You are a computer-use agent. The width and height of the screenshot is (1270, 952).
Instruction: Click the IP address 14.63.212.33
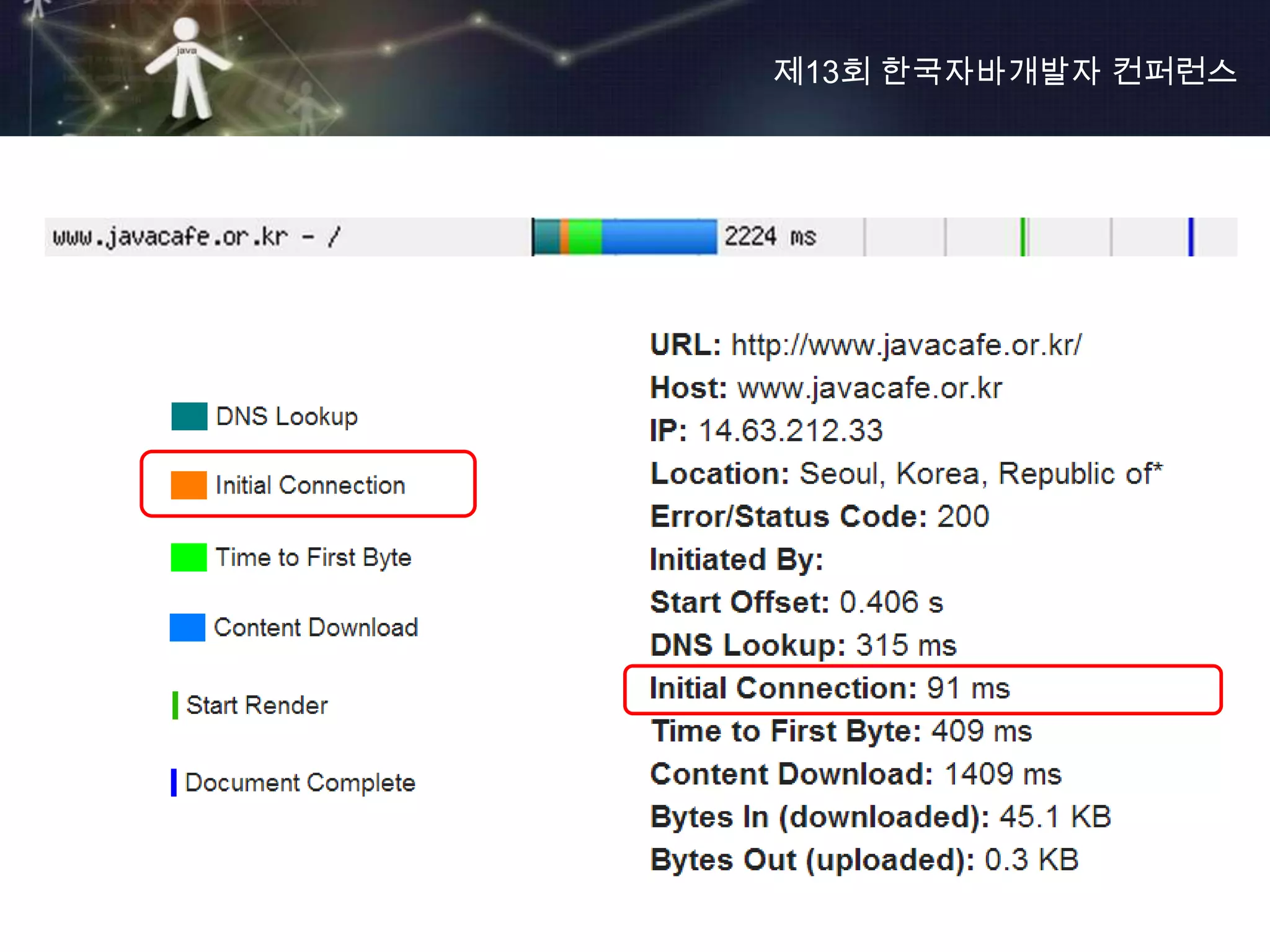point(791,431)
